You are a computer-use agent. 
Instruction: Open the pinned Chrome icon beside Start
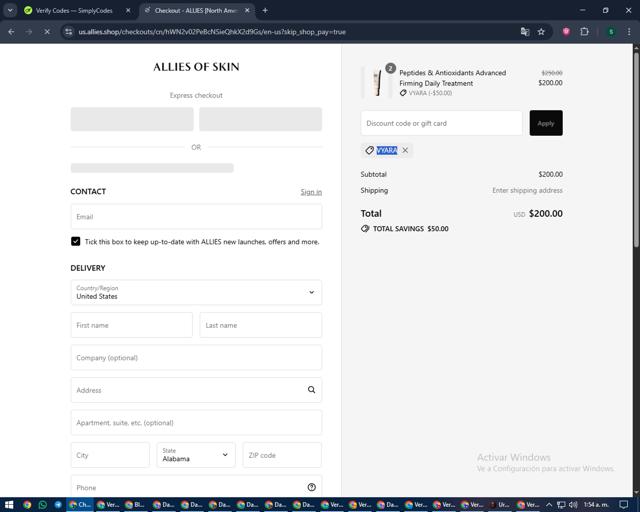coord(27,505)
